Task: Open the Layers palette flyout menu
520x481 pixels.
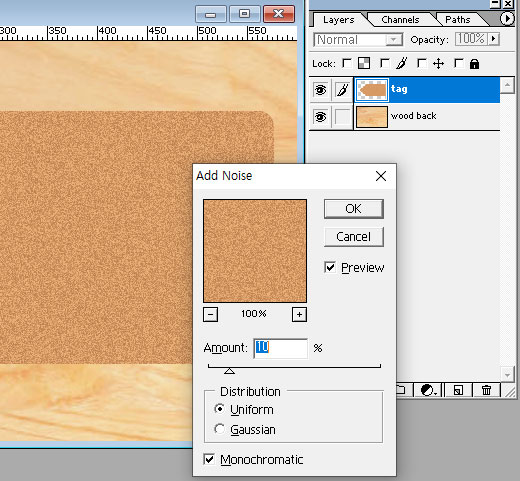Action: click(507, 18)
